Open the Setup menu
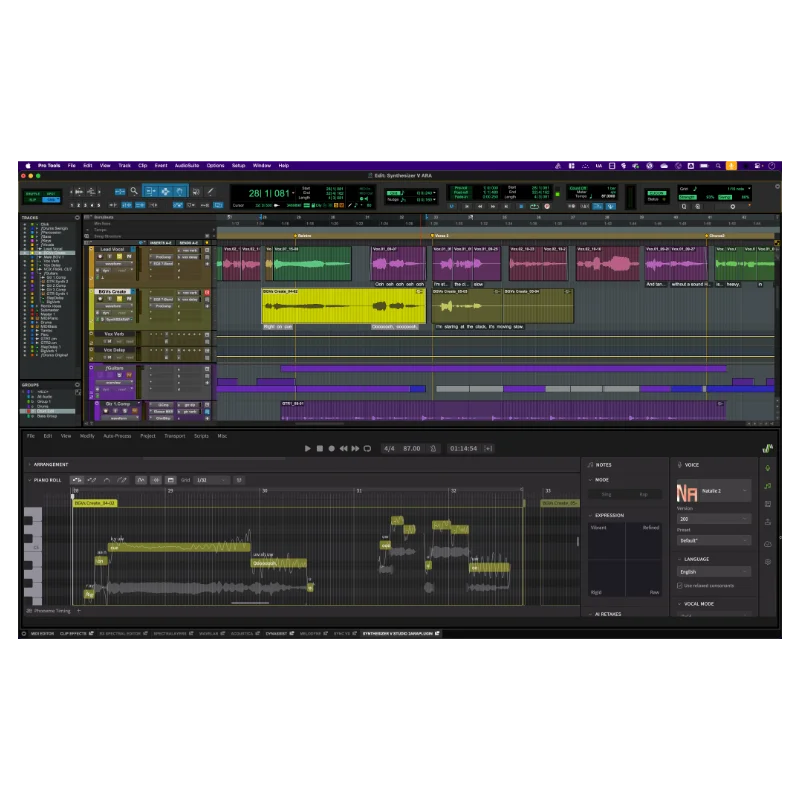Screen dimensions: 800x800 pyautogui.click(x=238, y=166)
